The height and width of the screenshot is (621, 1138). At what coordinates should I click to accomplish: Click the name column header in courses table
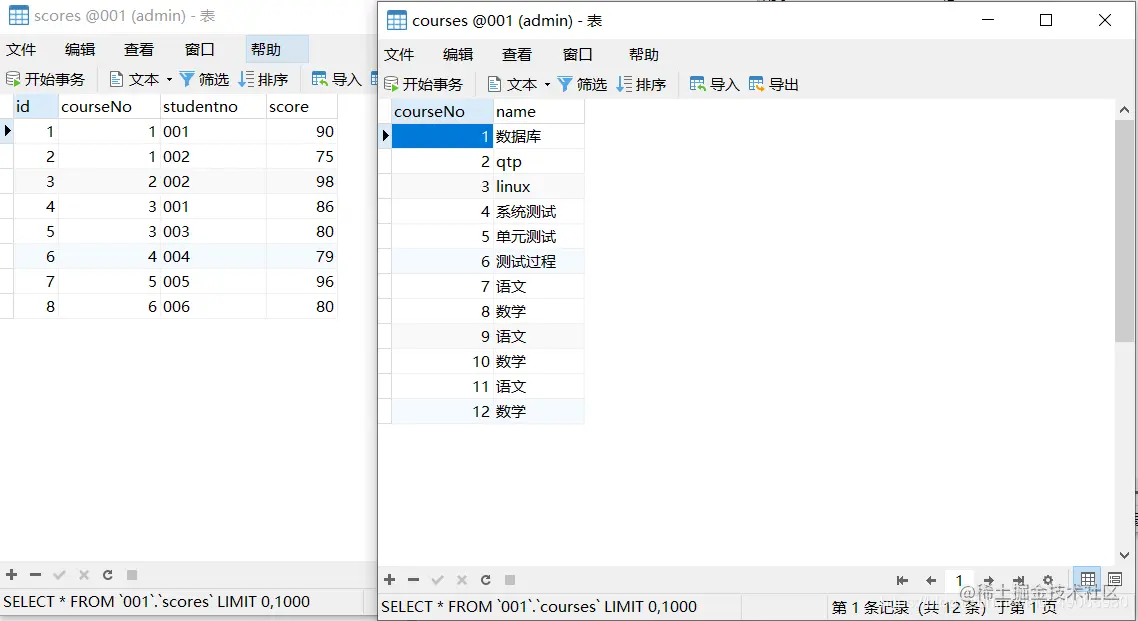[x=539, y=112]
